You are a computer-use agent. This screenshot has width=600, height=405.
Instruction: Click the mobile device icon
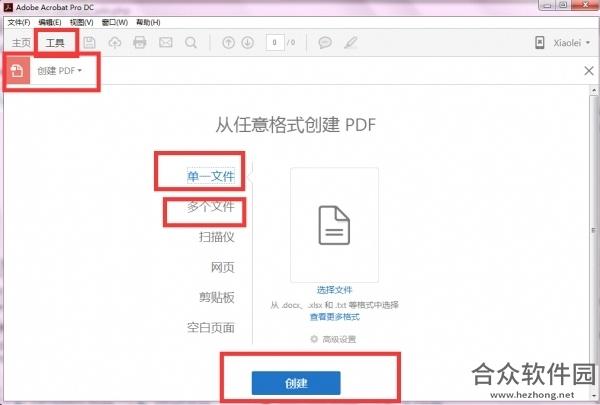tap(540, 42)
